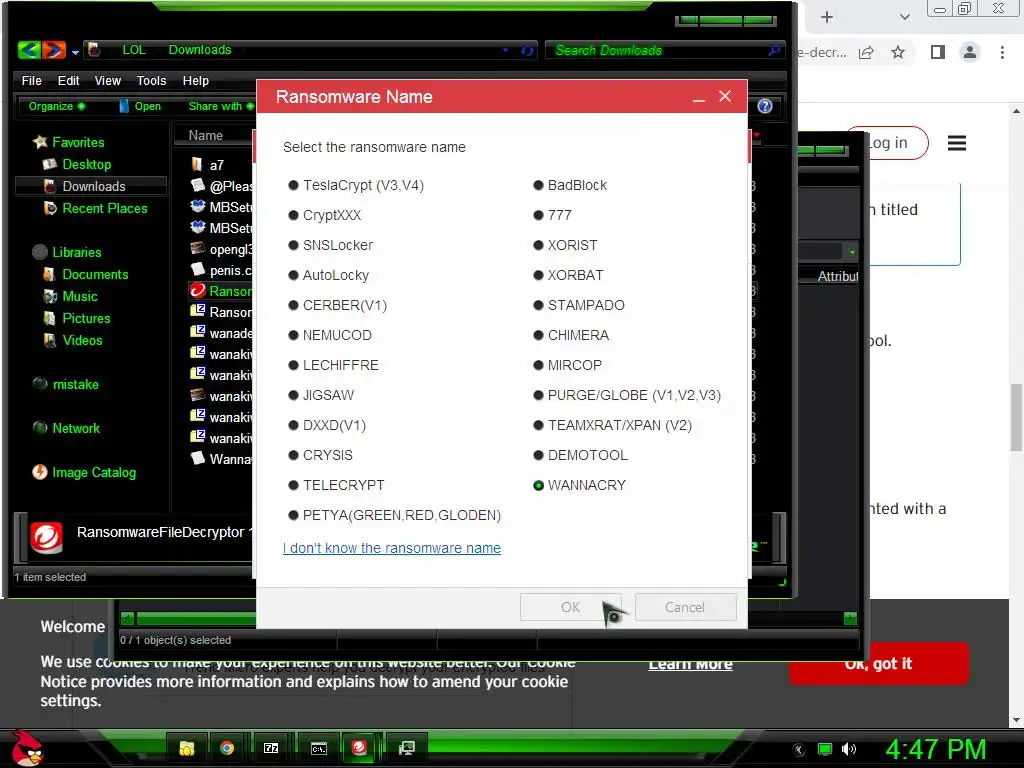Choose the BadBlock option
This screenshot has width=1024, height=768.
570,185
